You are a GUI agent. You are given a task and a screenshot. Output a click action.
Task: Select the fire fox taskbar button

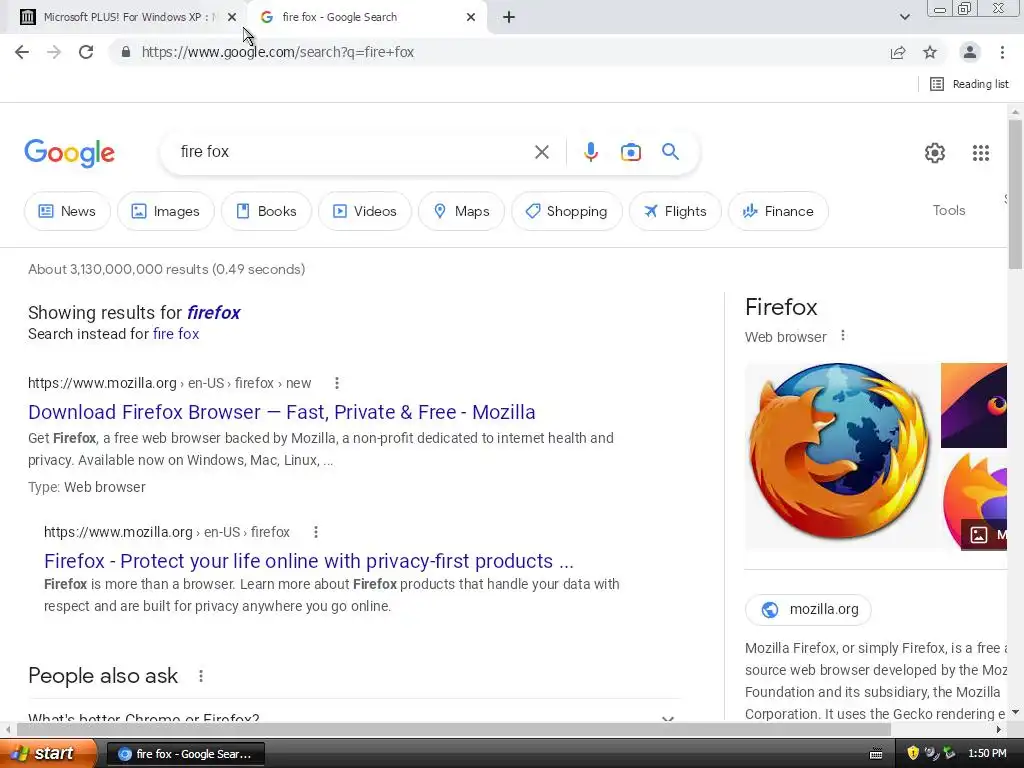(185, 754)
